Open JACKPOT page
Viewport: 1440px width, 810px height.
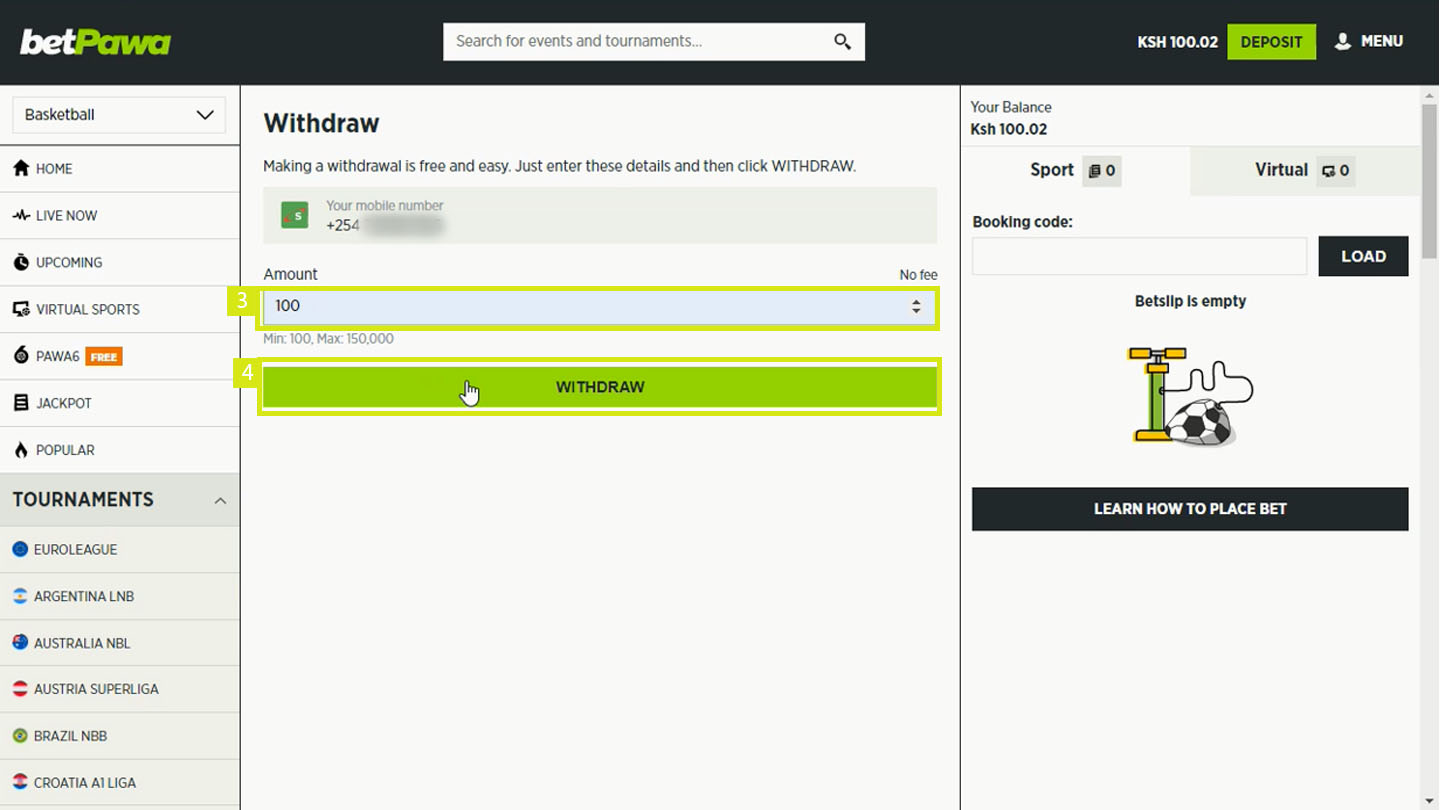120,404
